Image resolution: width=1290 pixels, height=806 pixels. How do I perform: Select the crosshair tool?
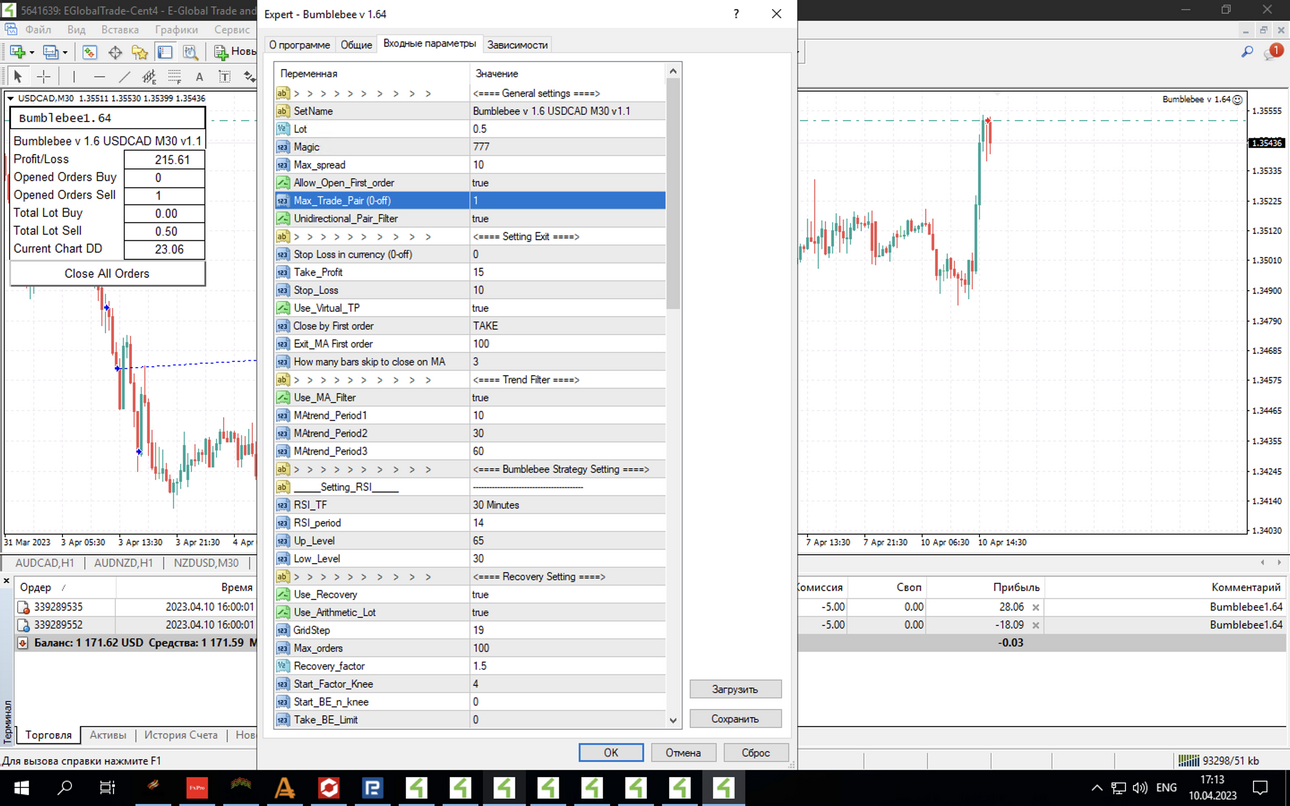pyautogui.click(x=44, y=77)
